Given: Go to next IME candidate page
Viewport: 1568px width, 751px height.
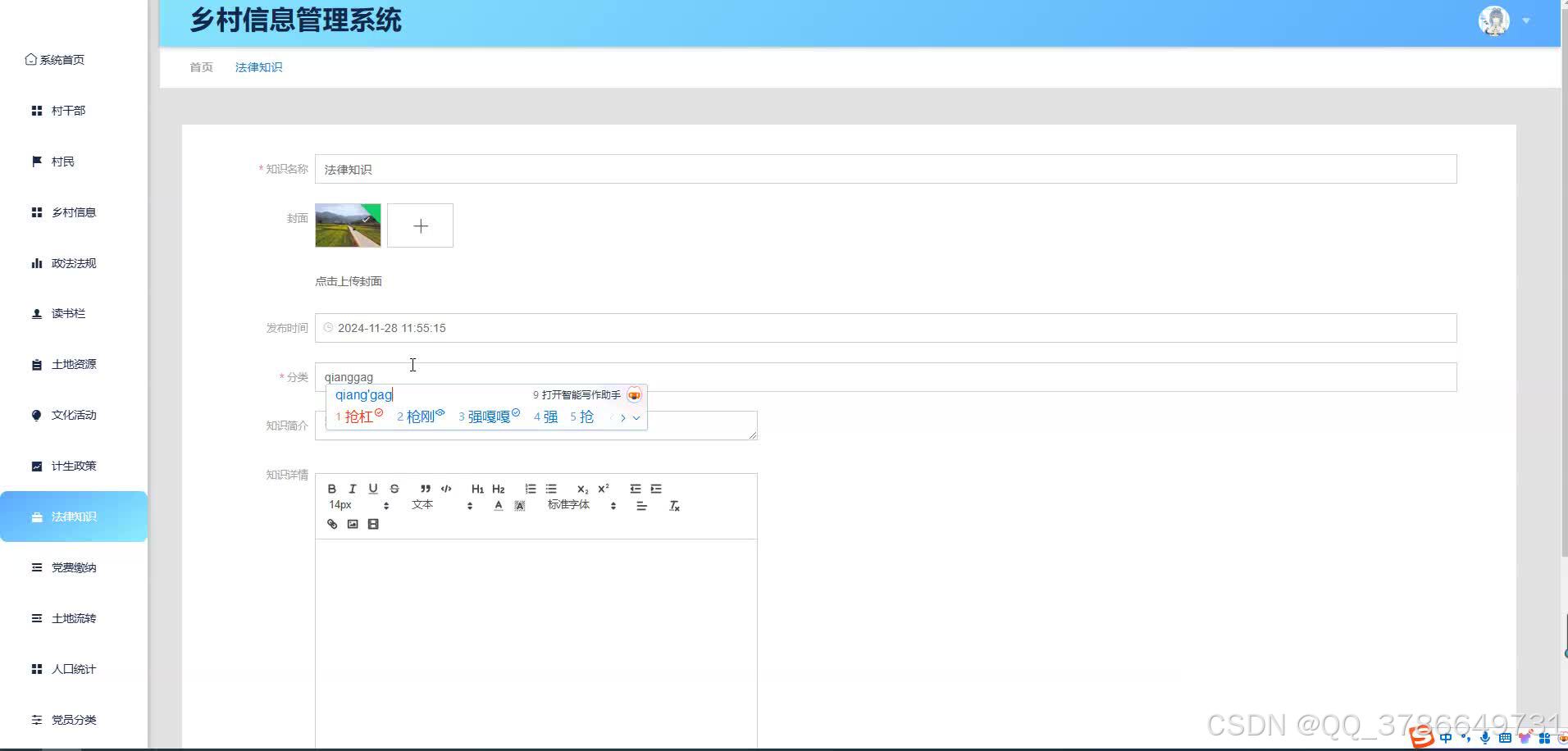Looking at the screenshot, I should pos(623,417).
